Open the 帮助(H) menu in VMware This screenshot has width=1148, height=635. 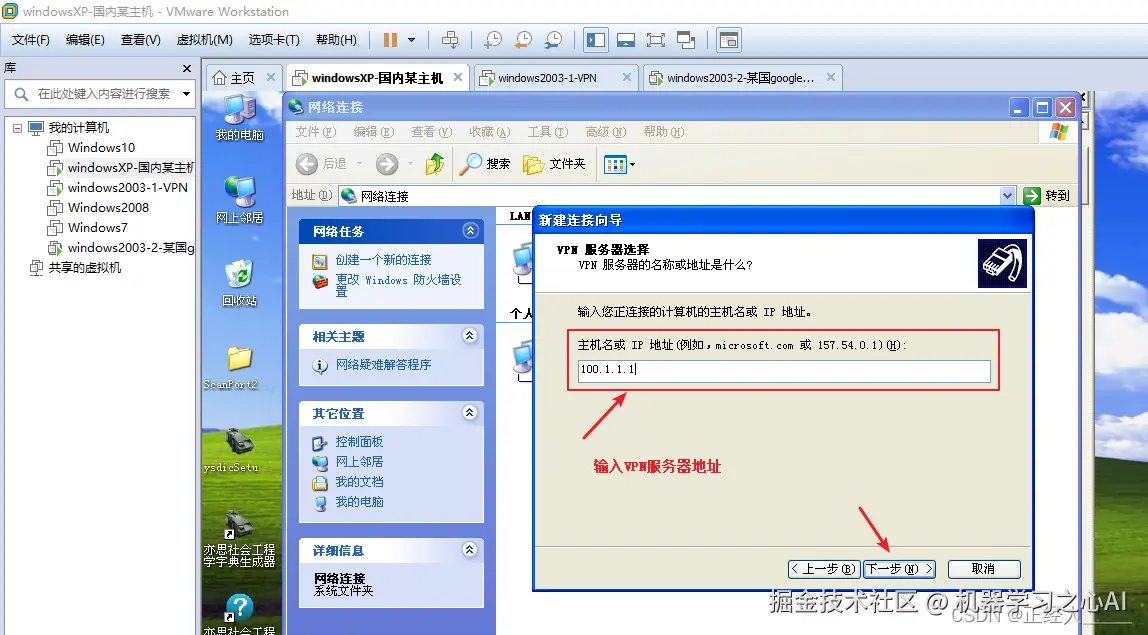[336, 40]
